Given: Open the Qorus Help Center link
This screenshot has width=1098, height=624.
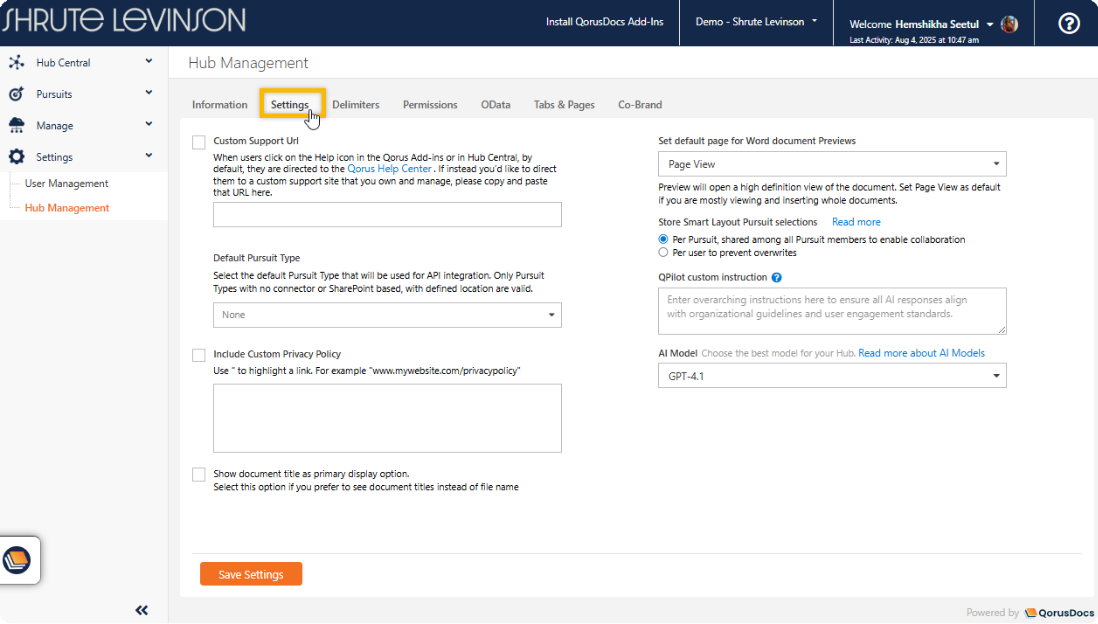Looking at the screenshot, I should point(389,169).
